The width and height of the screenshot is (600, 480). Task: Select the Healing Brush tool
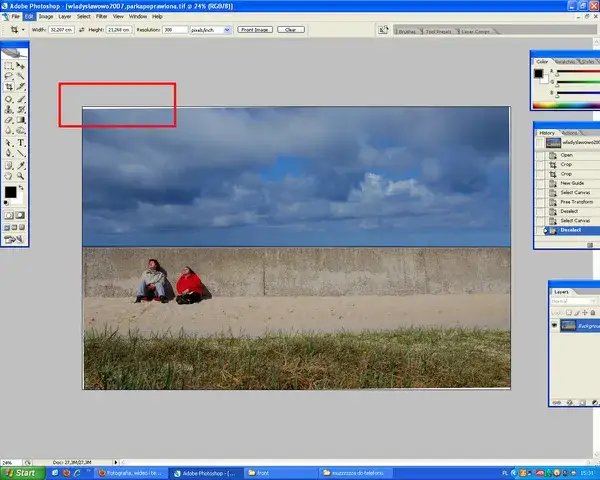pyautogui.click(x=9, y=99)
